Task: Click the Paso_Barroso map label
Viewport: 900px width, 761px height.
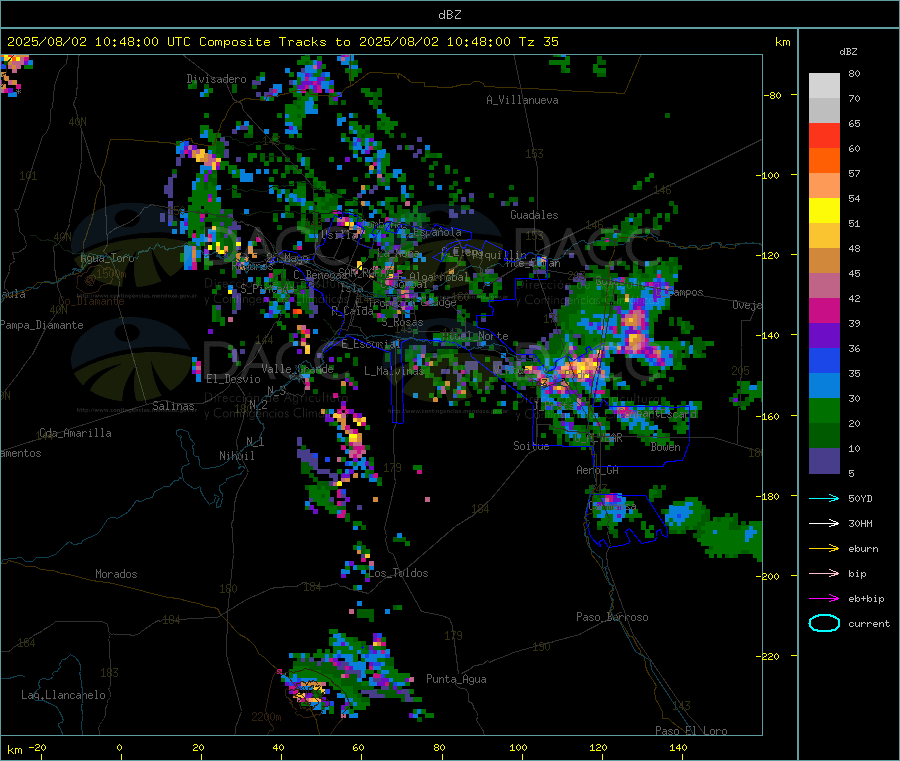Action: (x=612, y=617)
